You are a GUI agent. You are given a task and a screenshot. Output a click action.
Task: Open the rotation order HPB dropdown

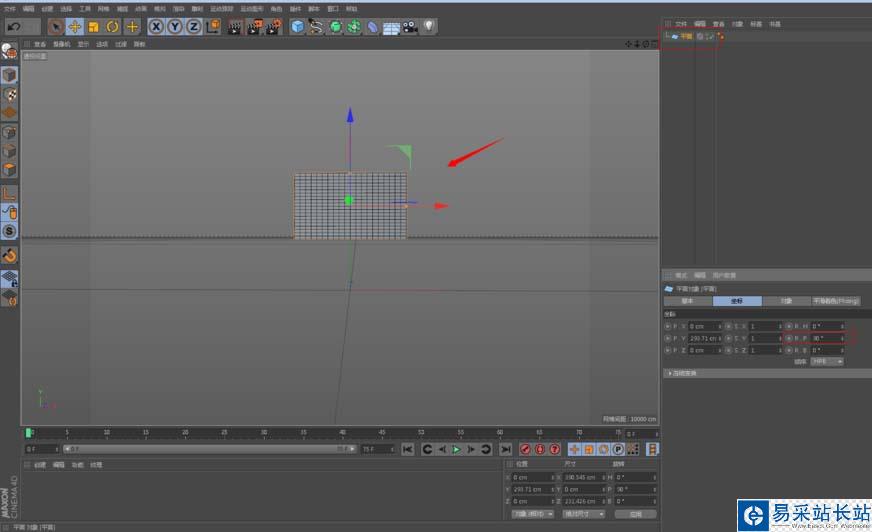click(x=827, y=361)
